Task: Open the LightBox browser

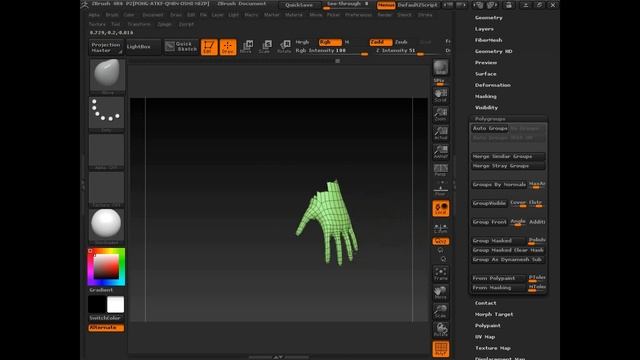Action: [143, 47]
